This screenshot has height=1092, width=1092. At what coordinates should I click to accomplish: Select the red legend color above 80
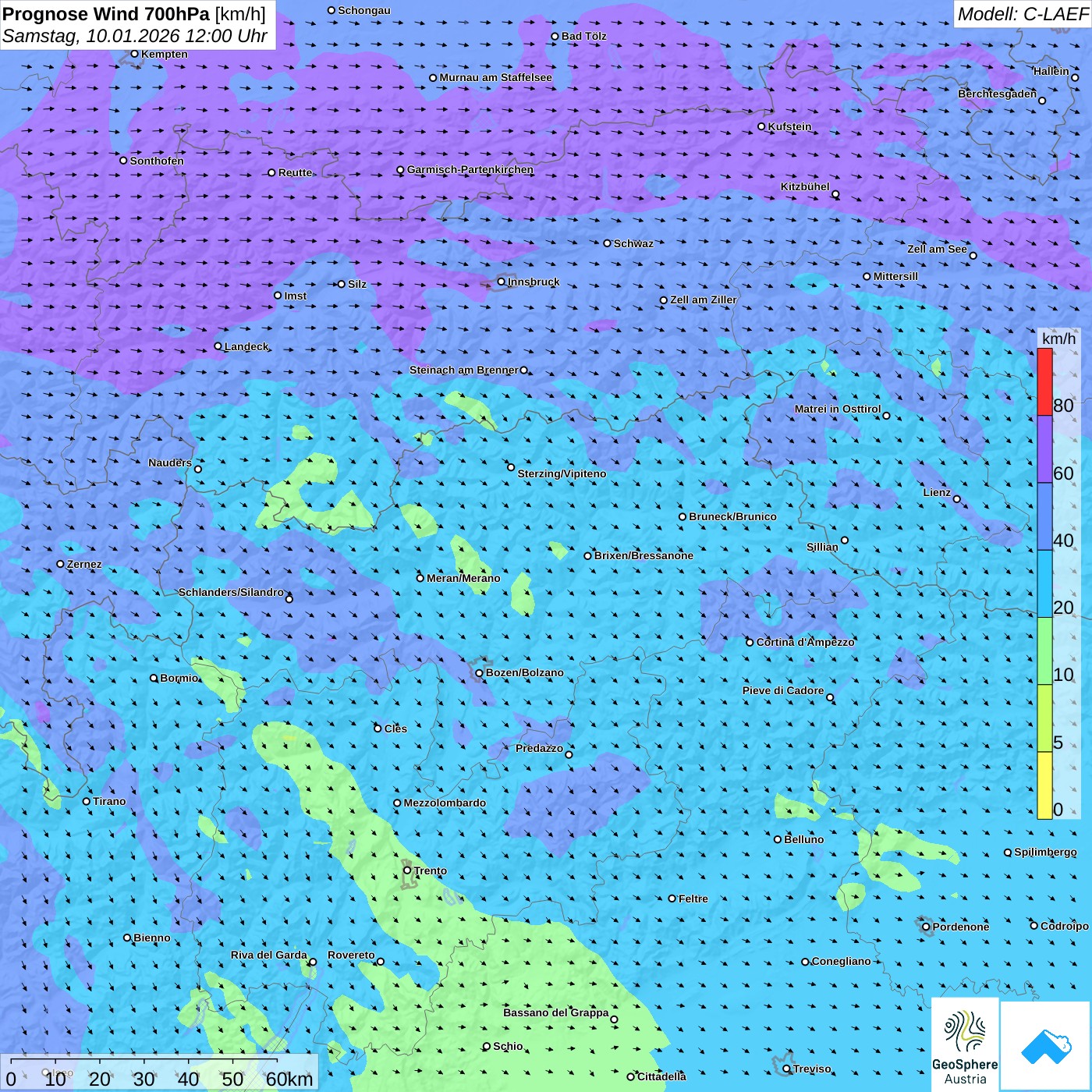[x=1044, y=382]
